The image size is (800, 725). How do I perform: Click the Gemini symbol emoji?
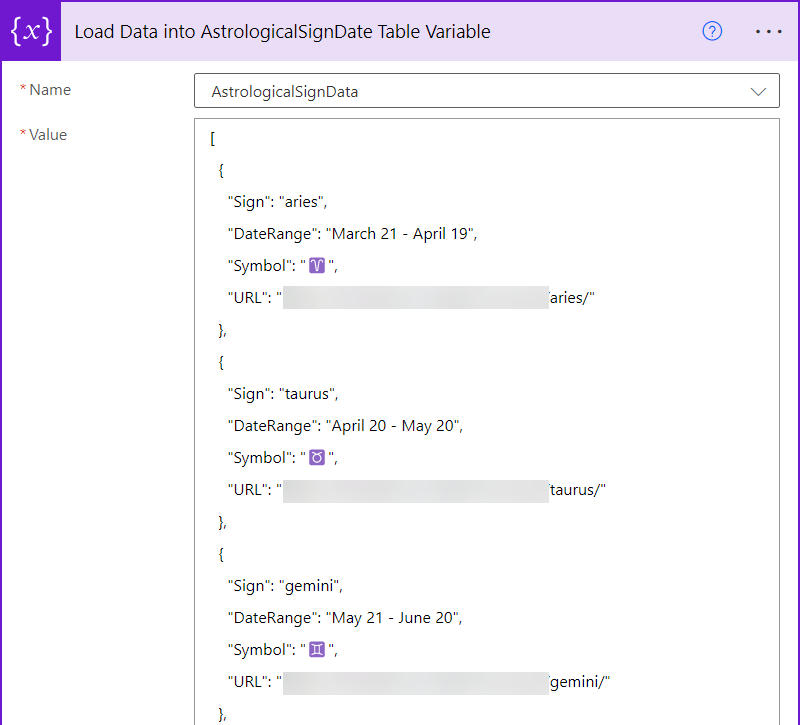pyautogui.click(x=317, y=649)
